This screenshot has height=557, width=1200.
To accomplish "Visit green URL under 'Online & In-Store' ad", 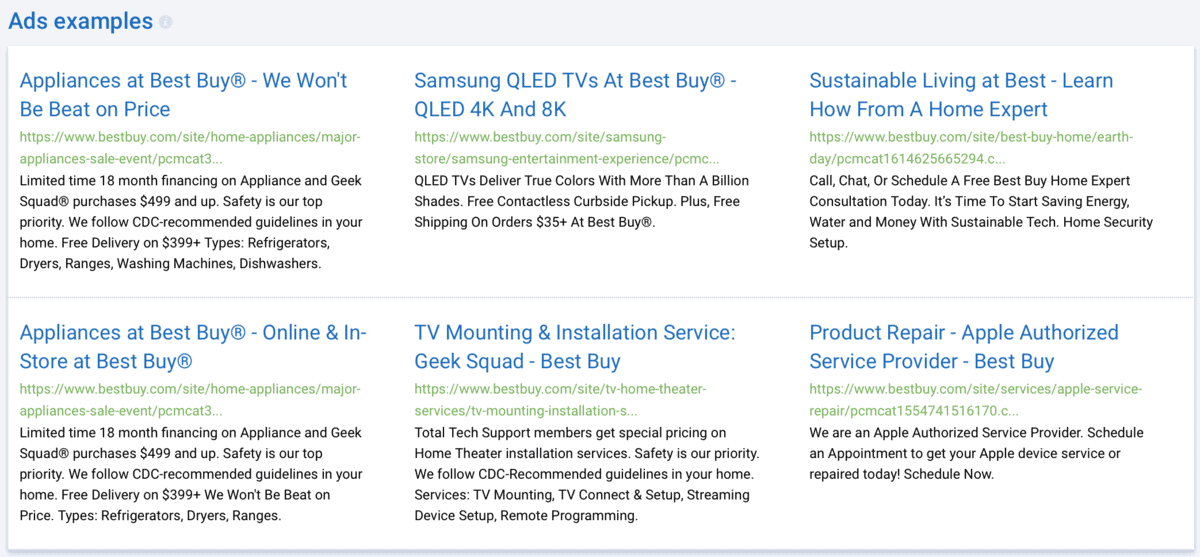I will point(190,400).
